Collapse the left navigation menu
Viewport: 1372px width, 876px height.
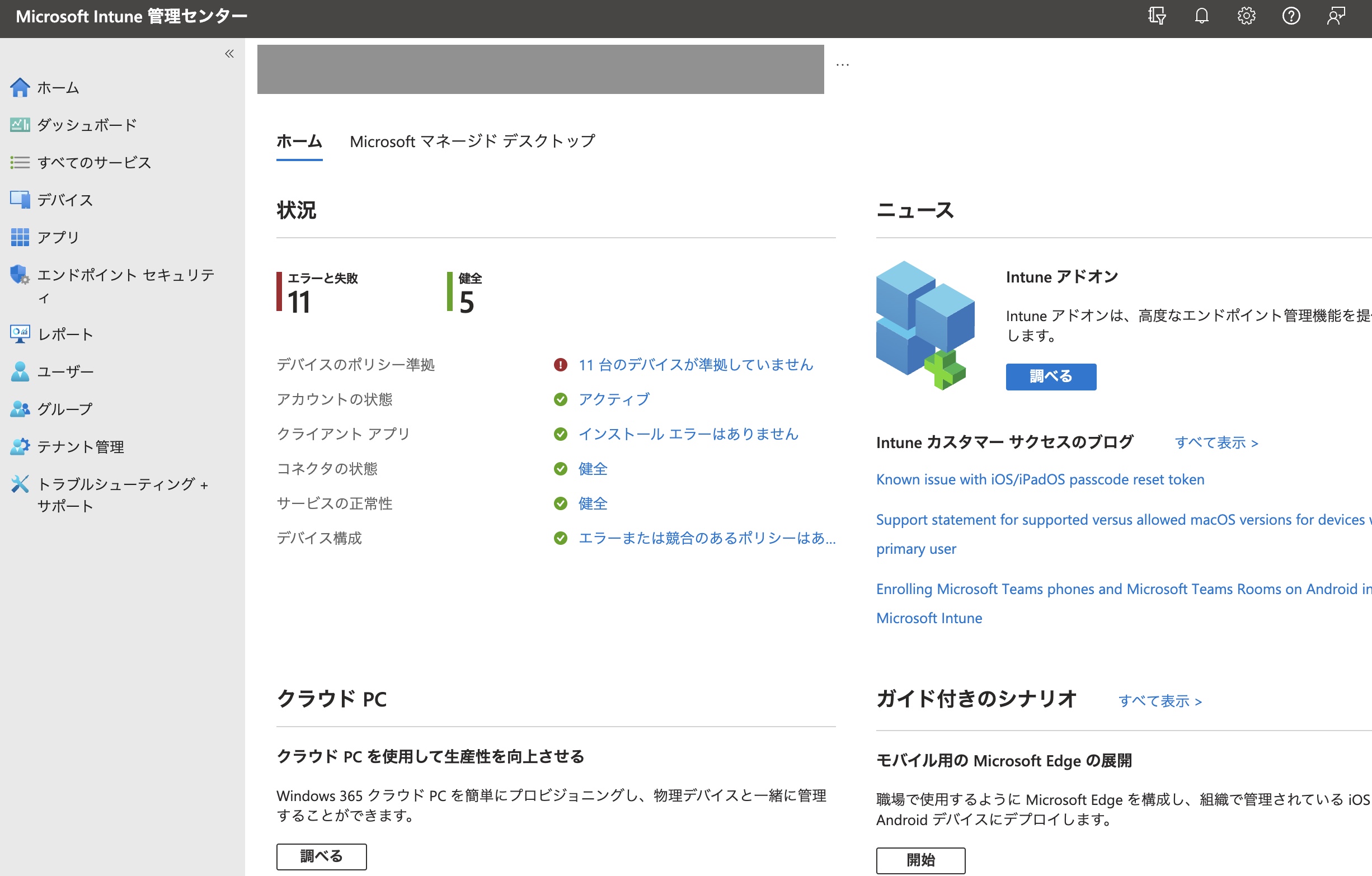pyautogui.click(x=229, y=54)
